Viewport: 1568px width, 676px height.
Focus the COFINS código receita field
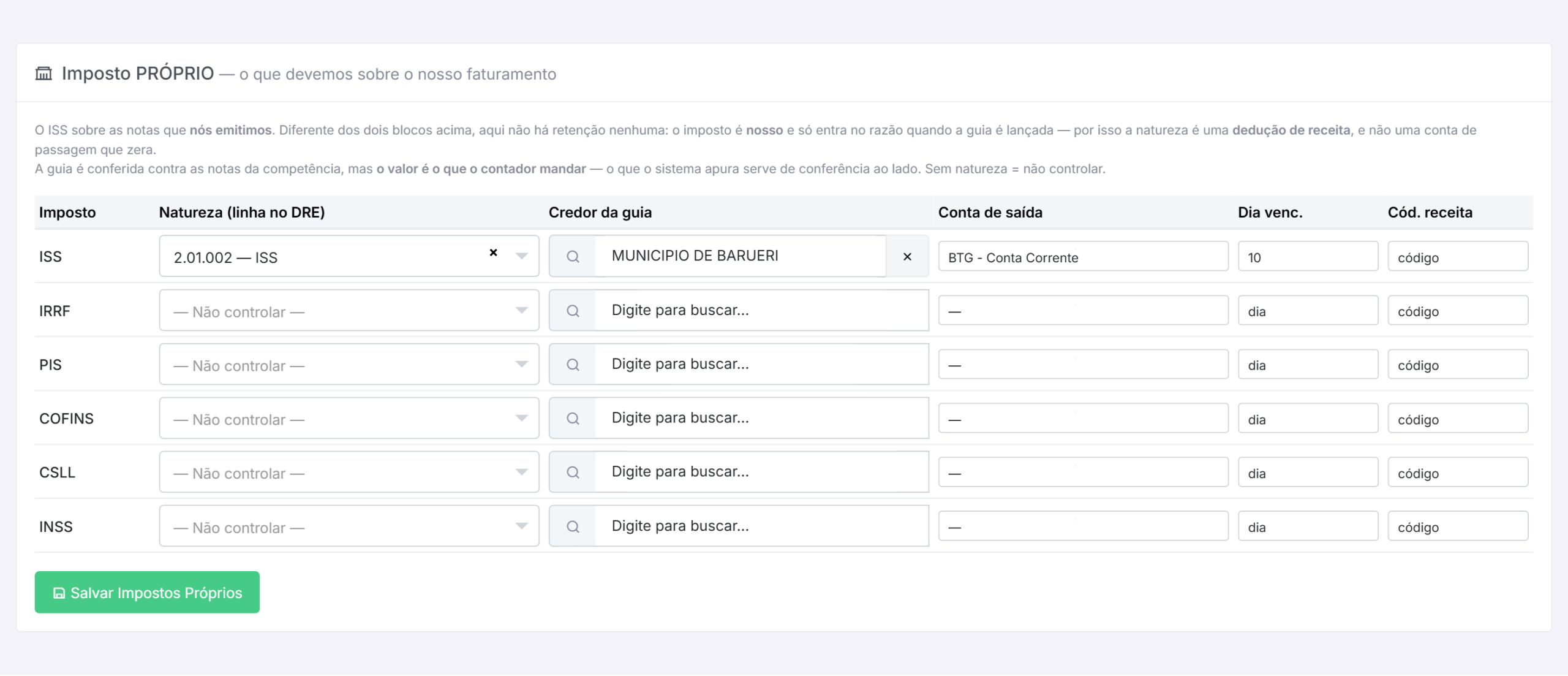tap(1458, 419)
